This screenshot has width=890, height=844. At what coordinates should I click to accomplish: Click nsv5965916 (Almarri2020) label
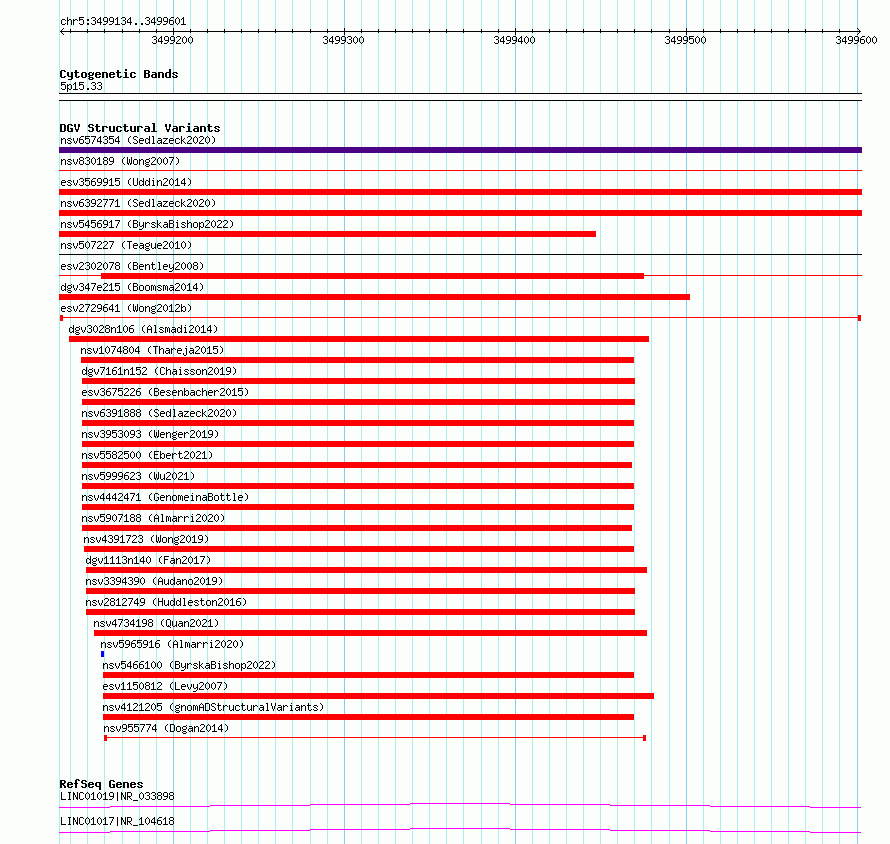point(172,644)
